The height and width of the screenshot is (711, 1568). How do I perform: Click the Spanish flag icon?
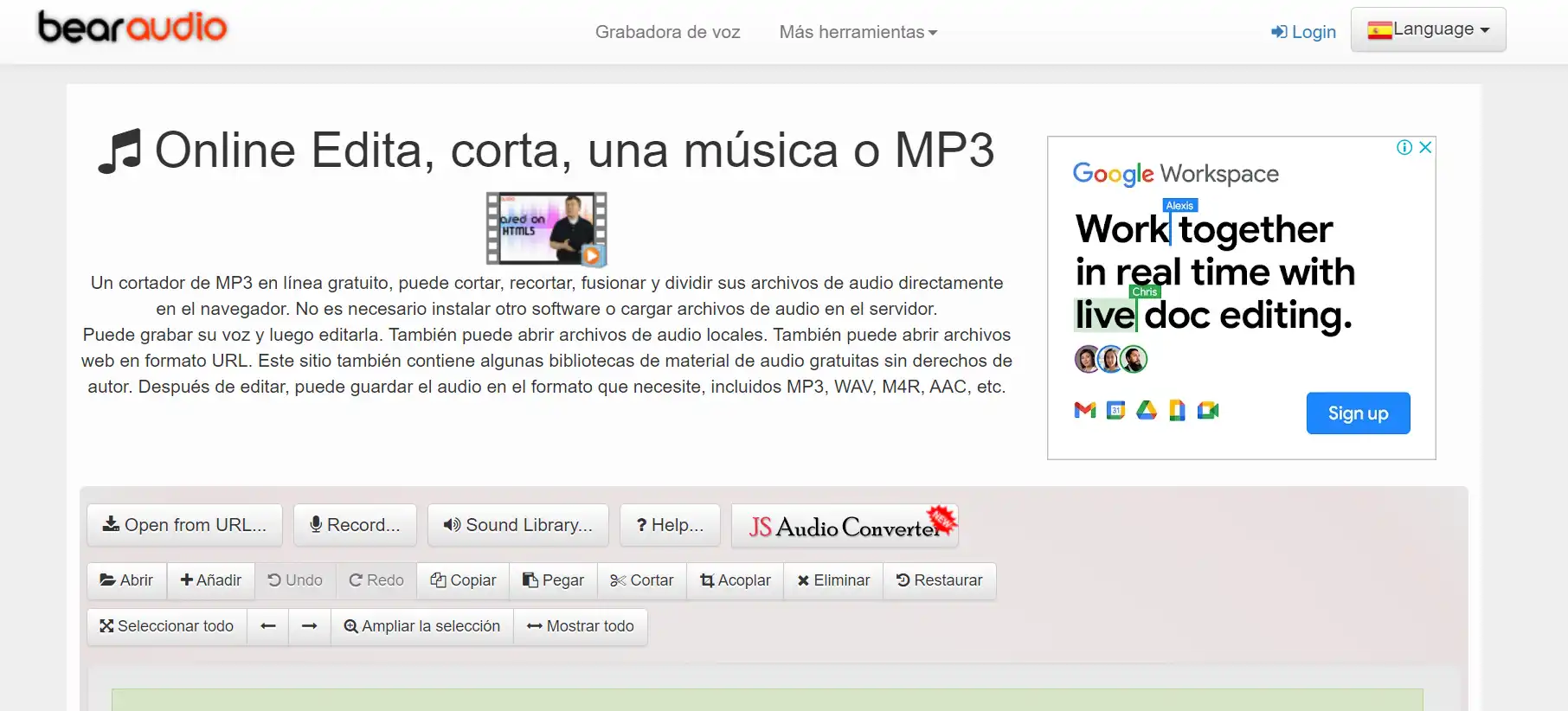point(1379,30)
